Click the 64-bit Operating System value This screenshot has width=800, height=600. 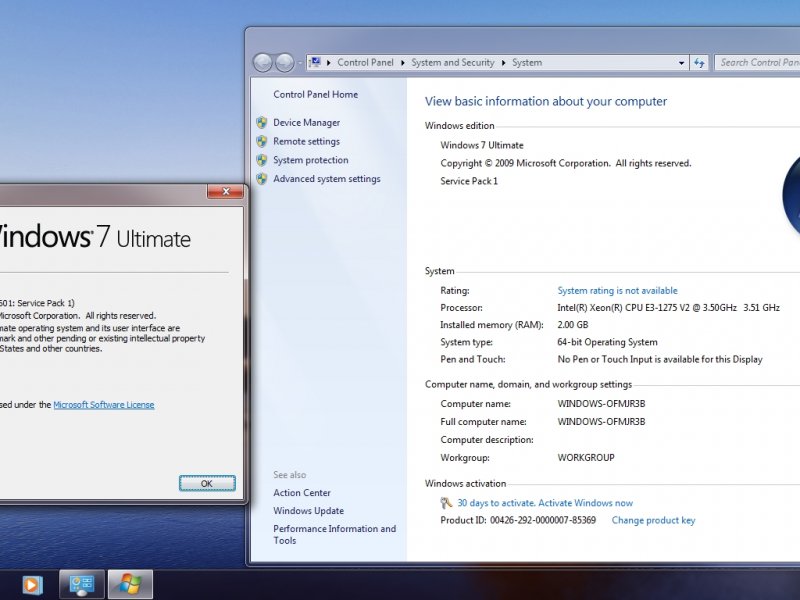607,342
